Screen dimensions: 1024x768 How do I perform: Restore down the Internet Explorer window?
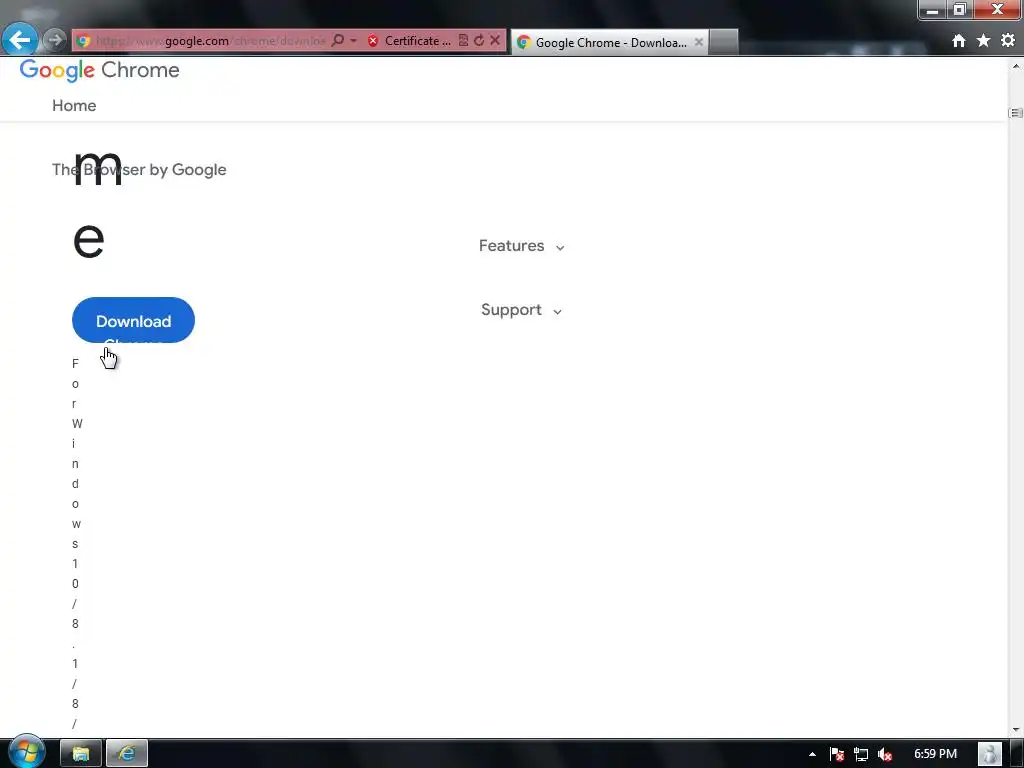(x=959, y=10)
